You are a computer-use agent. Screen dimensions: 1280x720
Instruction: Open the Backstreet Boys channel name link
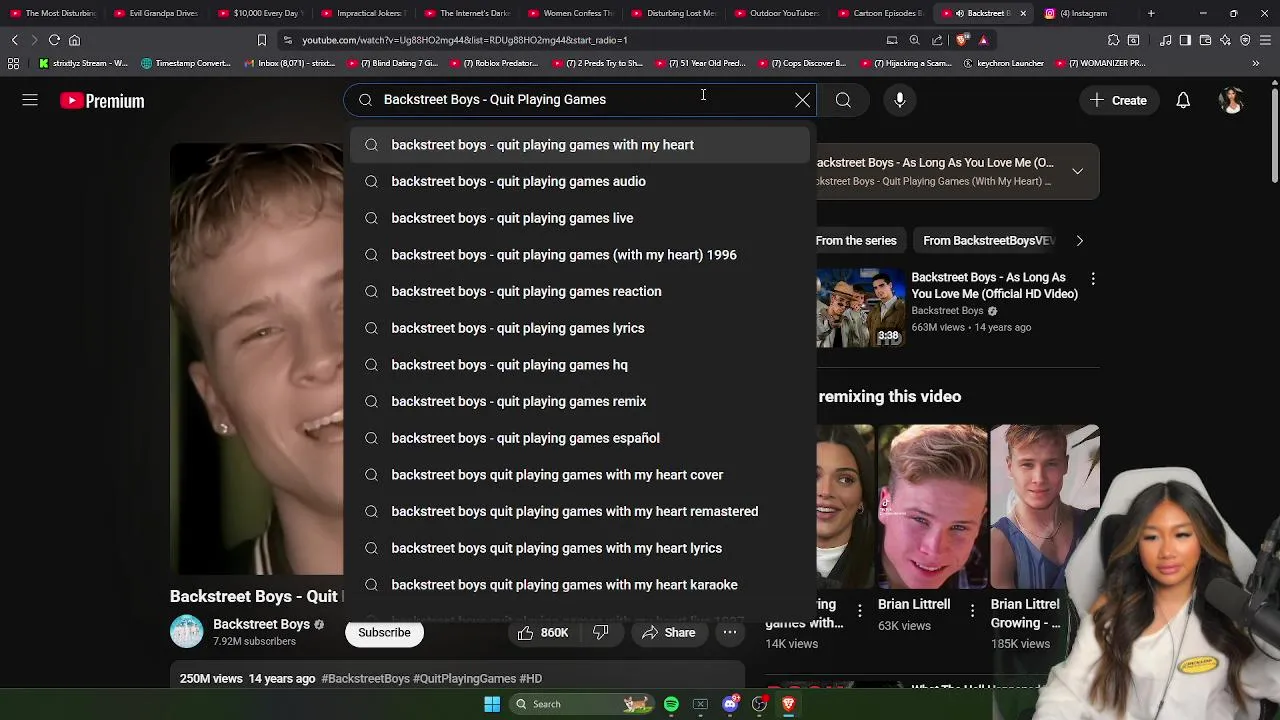coord(261,625)
